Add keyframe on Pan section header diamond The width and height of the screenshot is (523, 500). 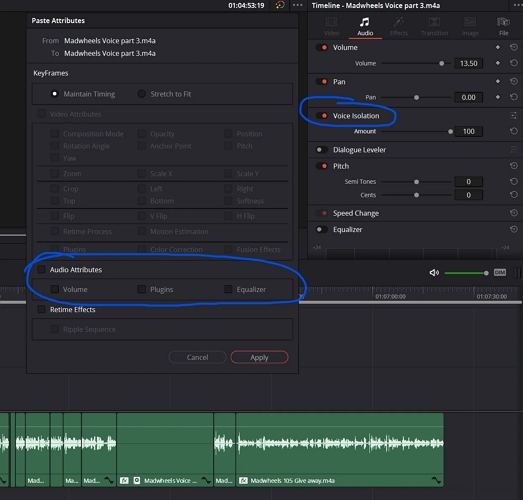click(x=498, y=81)
